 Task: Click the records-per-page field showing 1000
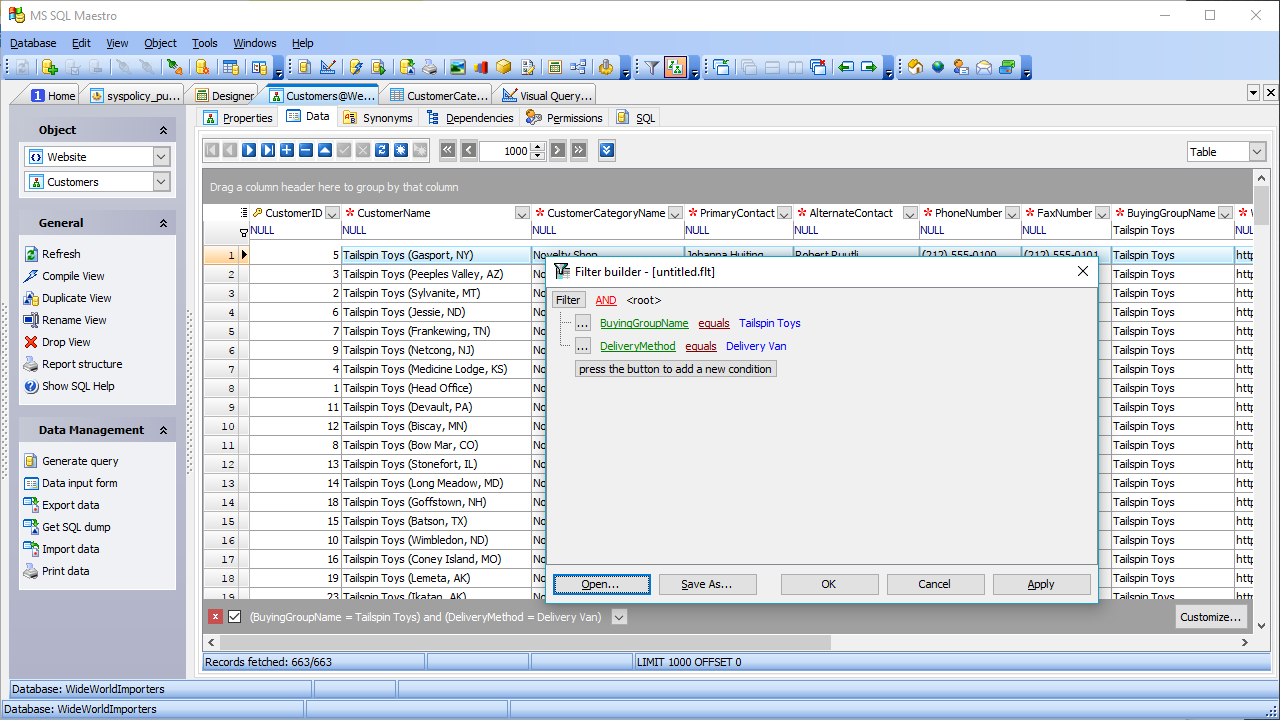click(x=505, y=151)
